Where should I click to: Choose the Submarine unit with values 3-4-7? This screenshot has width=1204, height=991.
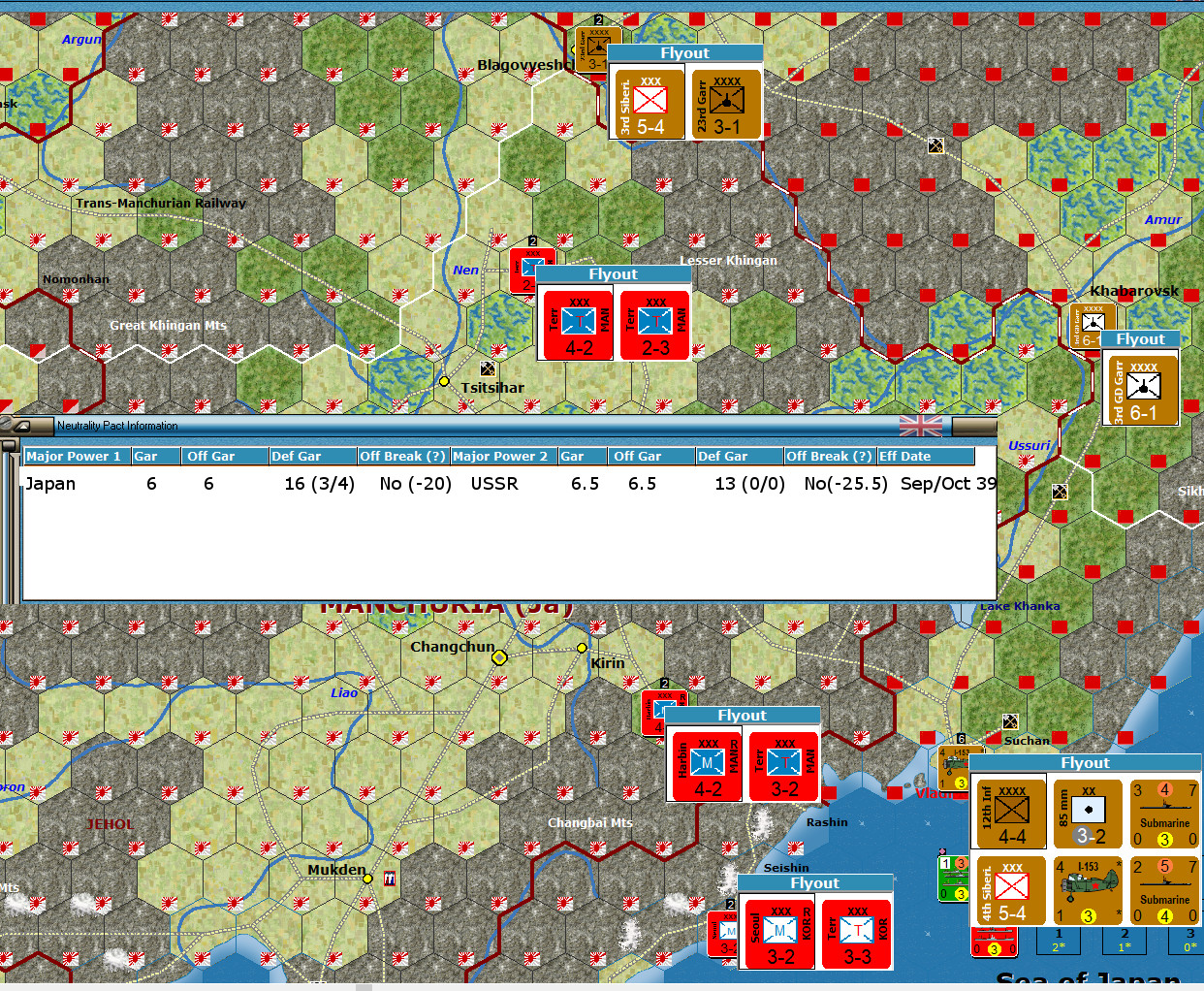(x=1164, y=814)
